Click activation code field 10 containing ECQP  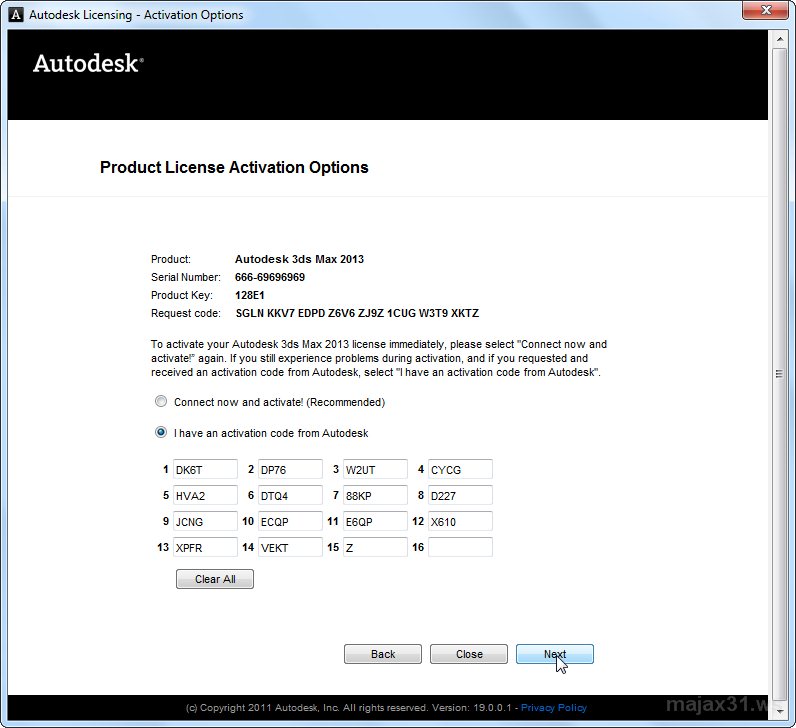(290, 521)
